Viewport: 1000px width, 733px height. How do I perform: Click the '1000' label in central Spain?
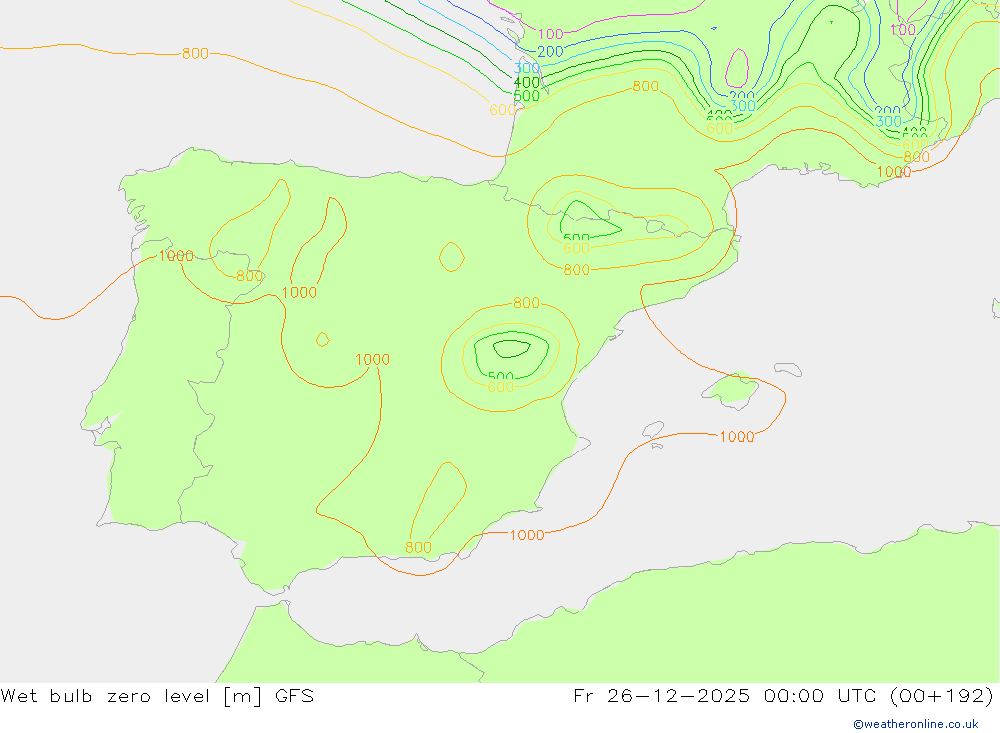pos(372,359)
